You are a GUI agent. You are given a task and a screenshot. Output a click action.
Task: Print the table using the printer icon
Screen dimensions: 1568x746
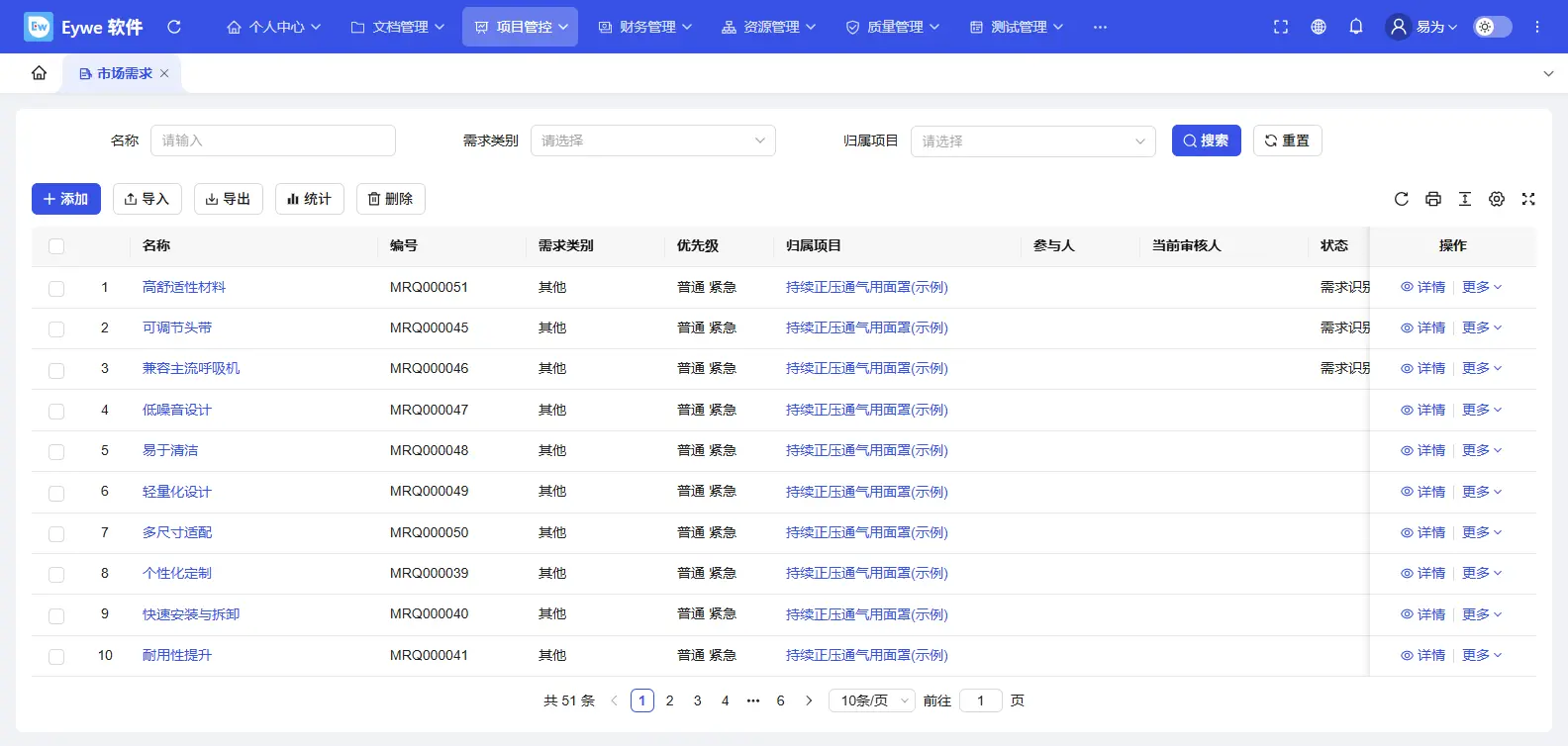1433,199
